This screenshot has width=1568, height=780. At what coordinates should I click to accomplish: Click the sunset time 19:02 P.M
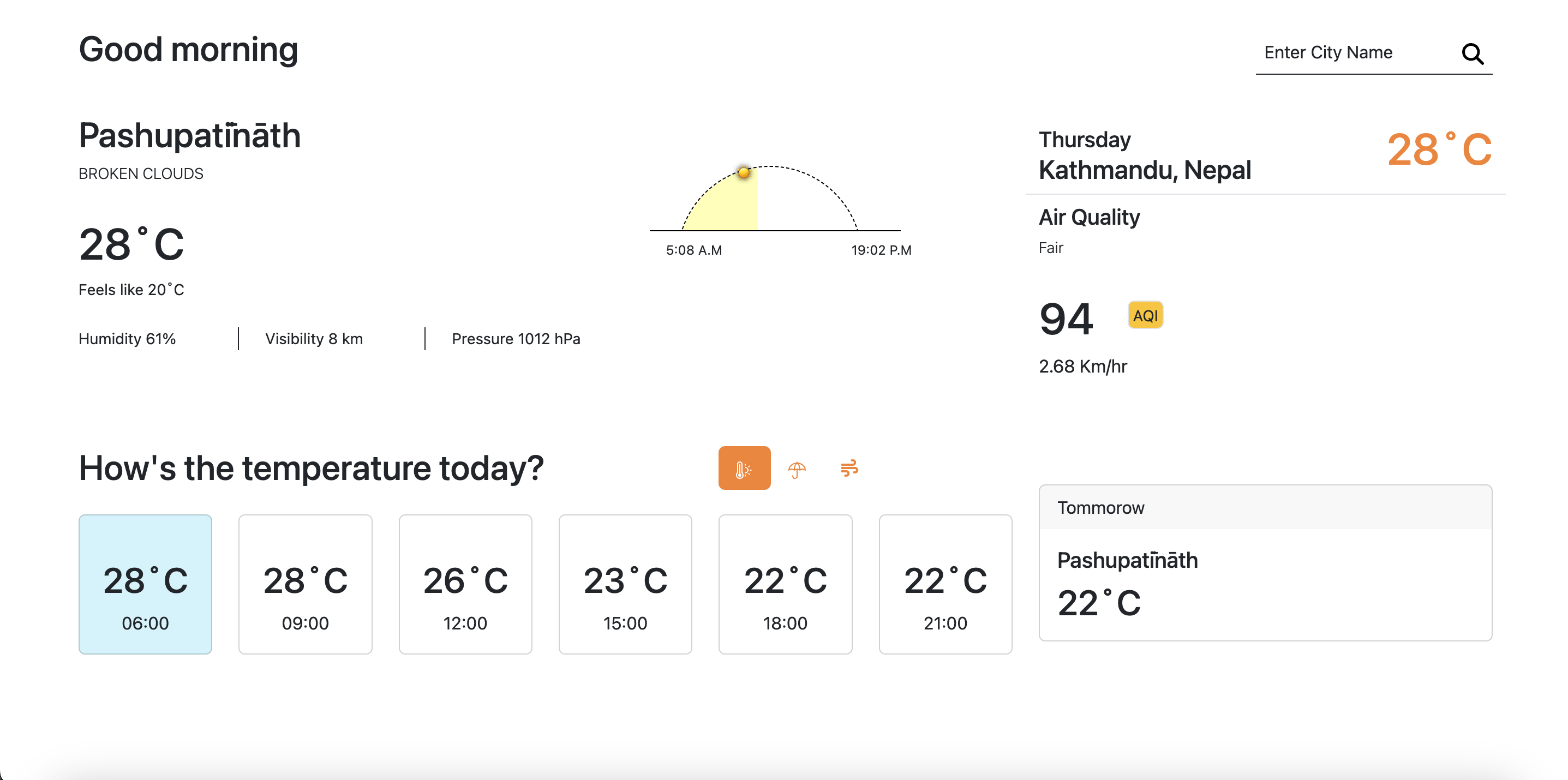881,250
